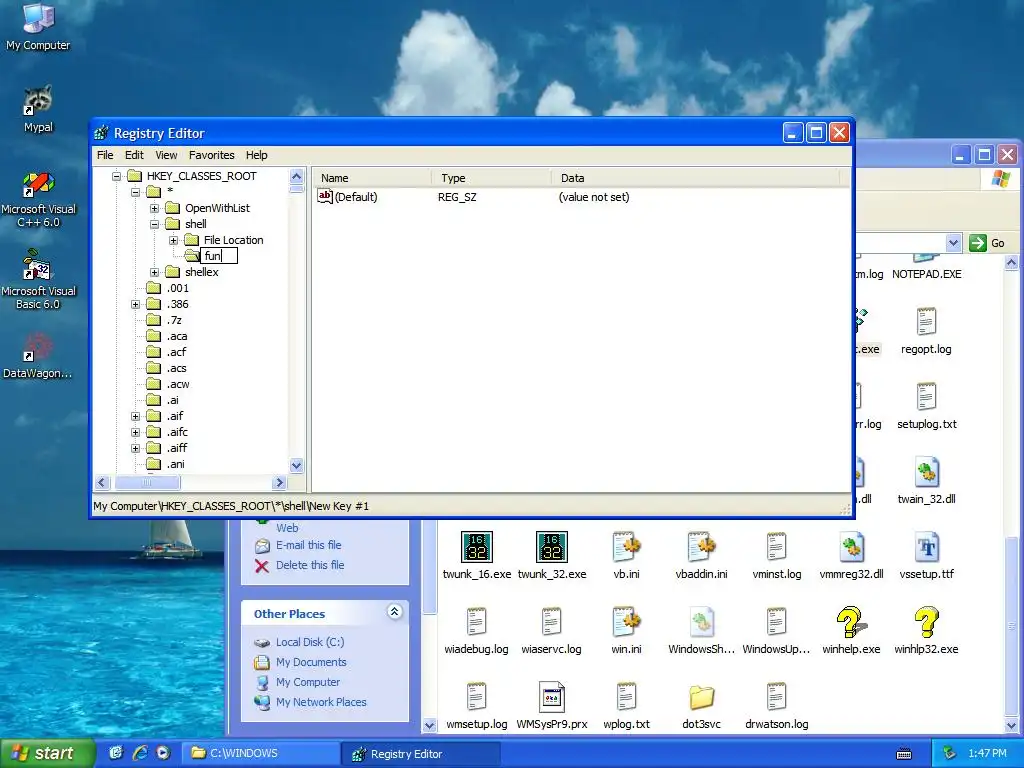Expand the .386 key
This screenshot has height=768, width=1024.
(135, 304)
